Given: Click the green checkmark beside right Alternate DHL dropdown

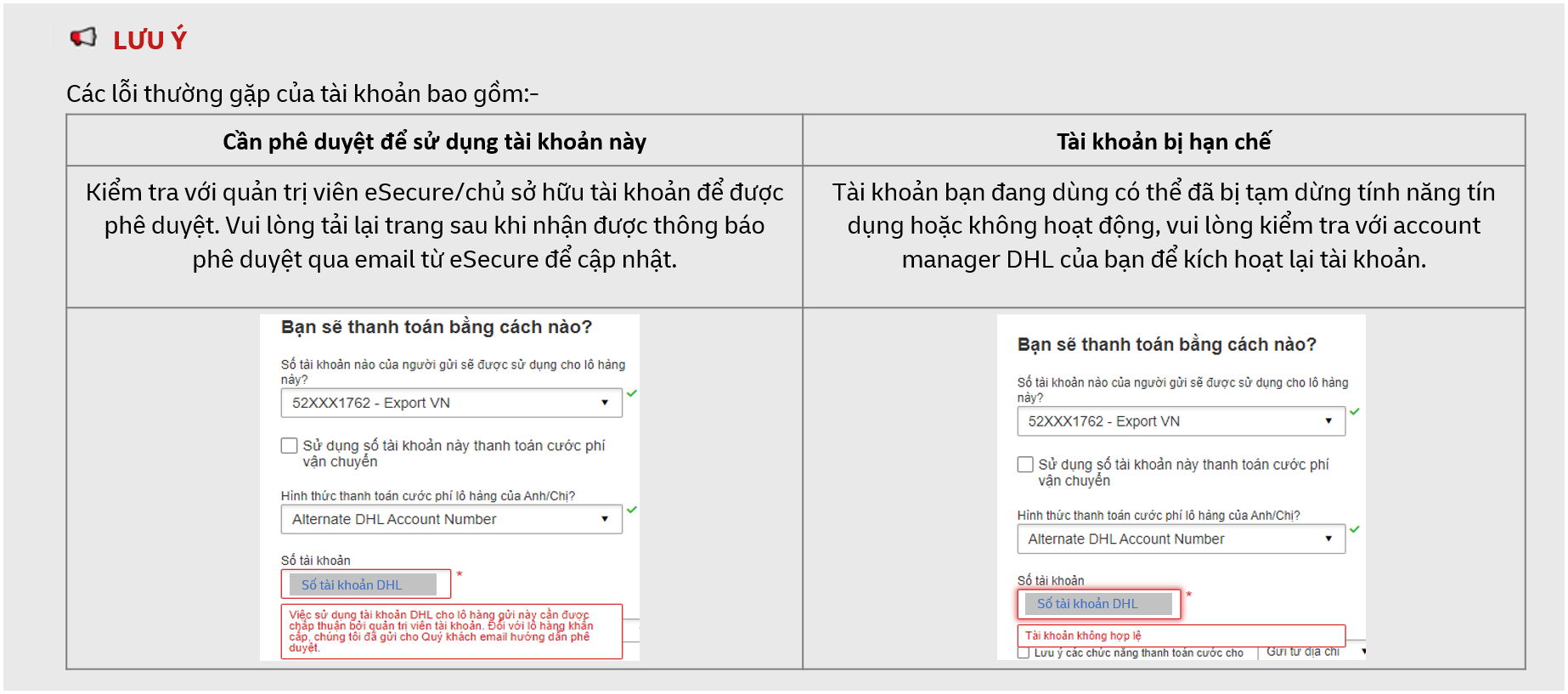Looking at the screenshot, I should click(1355, 529).
